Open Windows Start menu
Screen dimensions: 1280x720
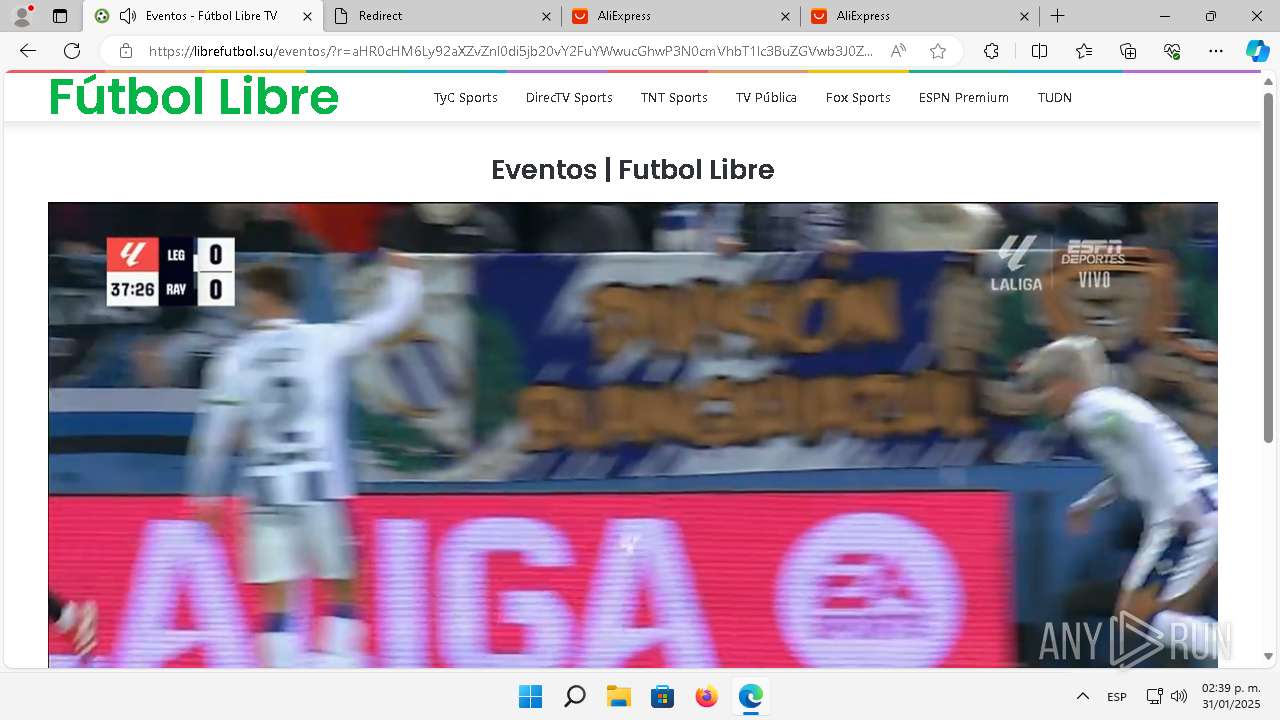[530, 696]
